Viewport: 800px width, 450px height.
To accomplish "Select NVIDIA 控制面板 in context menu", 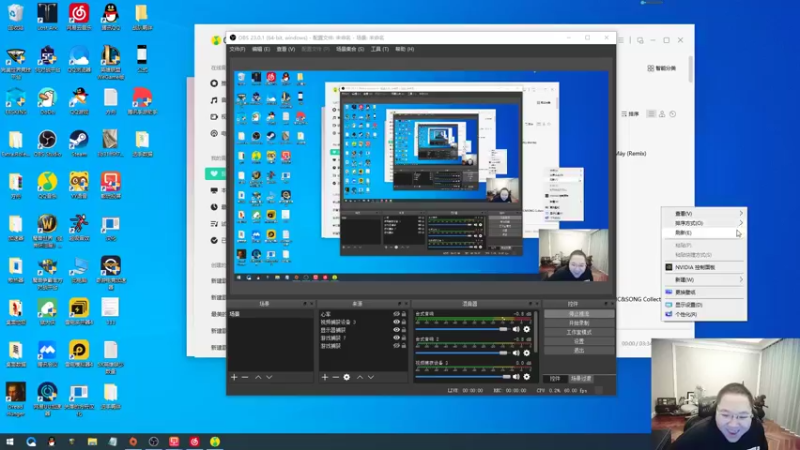I will [x=704, y=267].
